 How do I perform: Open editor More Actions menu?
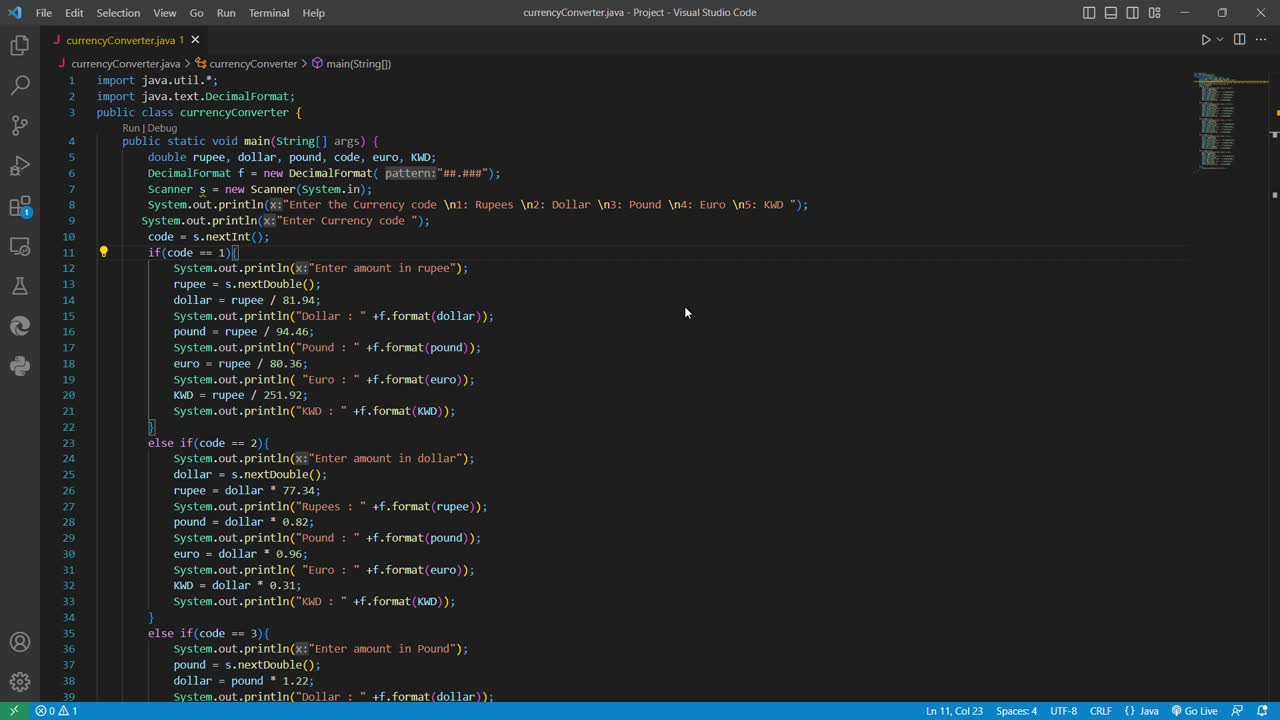[1261, 40]
